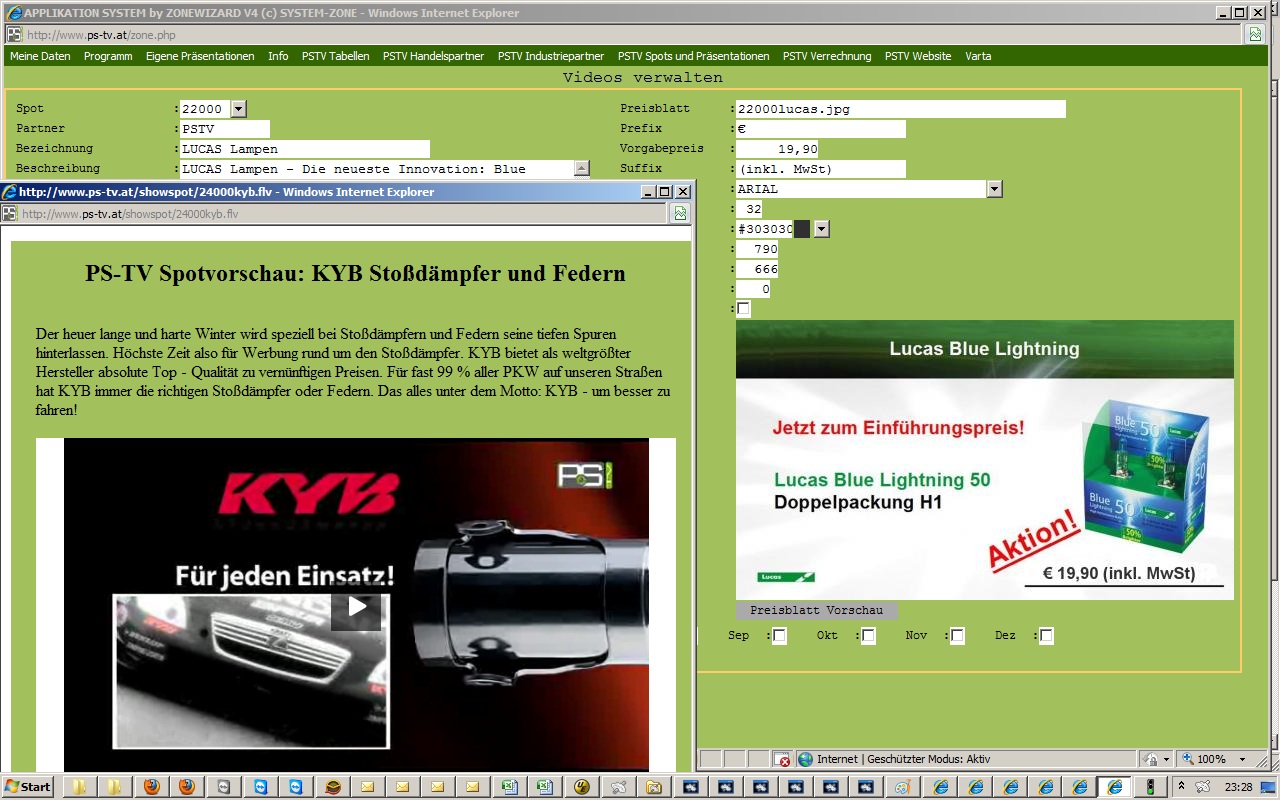This screenshot has width=1280, height=800.
Task: Open the PSTV Handelspartner menu
Action: 433,56
